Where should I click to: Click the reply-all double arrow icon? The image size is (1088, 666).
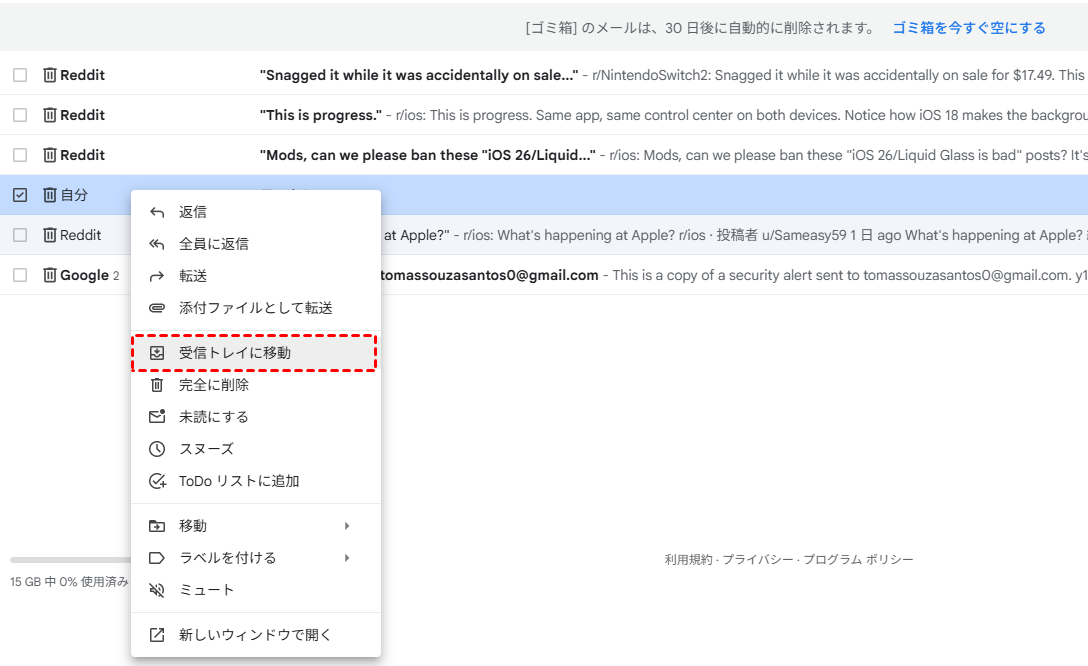tap(157, 244)
